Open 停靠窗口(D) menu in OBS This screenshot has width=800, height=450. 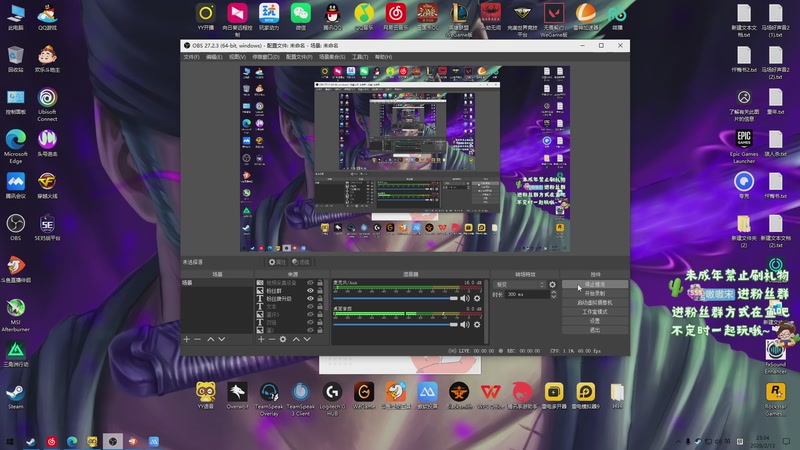[x=266, y=57]
